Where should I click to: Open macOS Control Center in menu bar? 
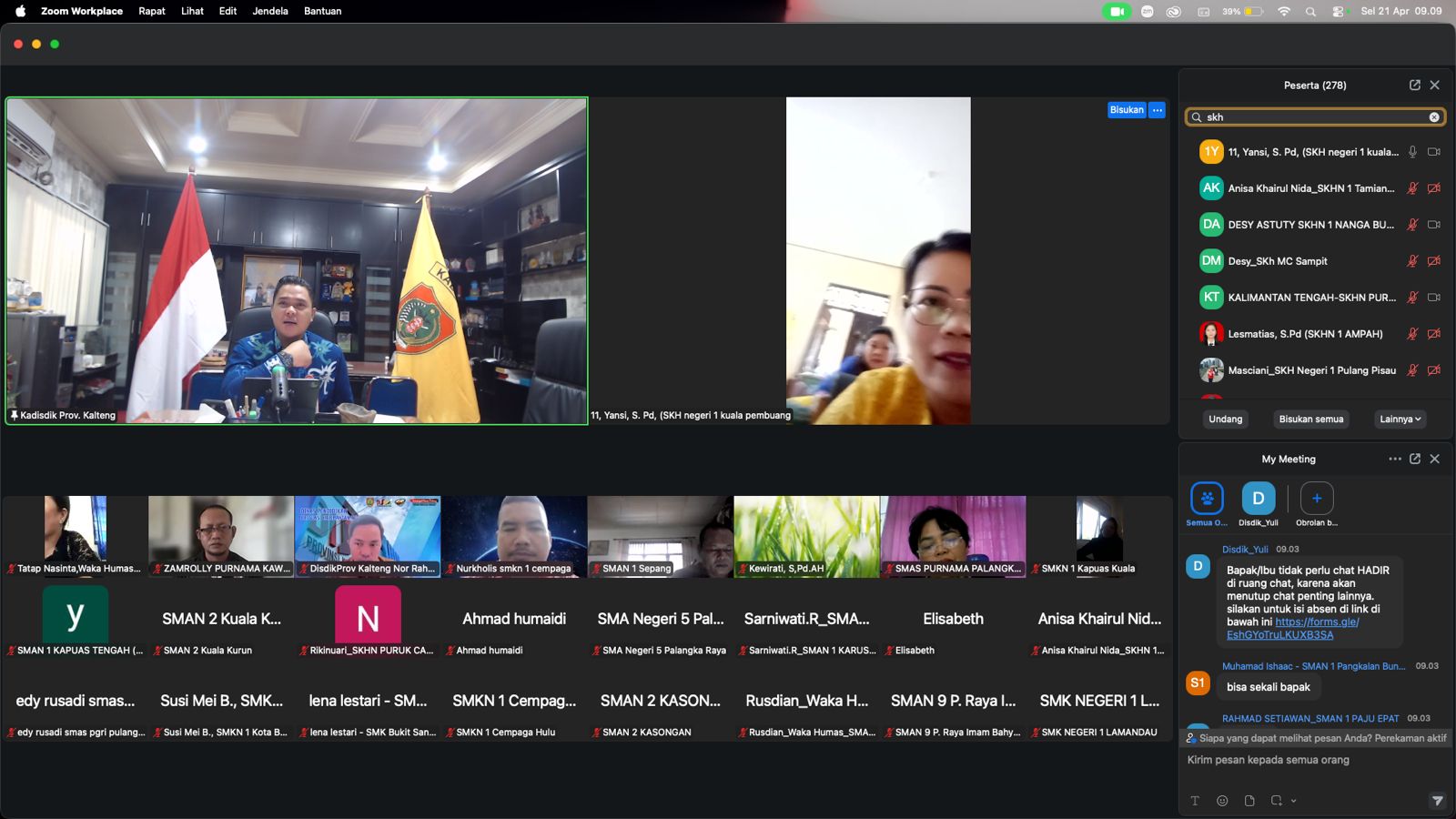pos(1338,11)
